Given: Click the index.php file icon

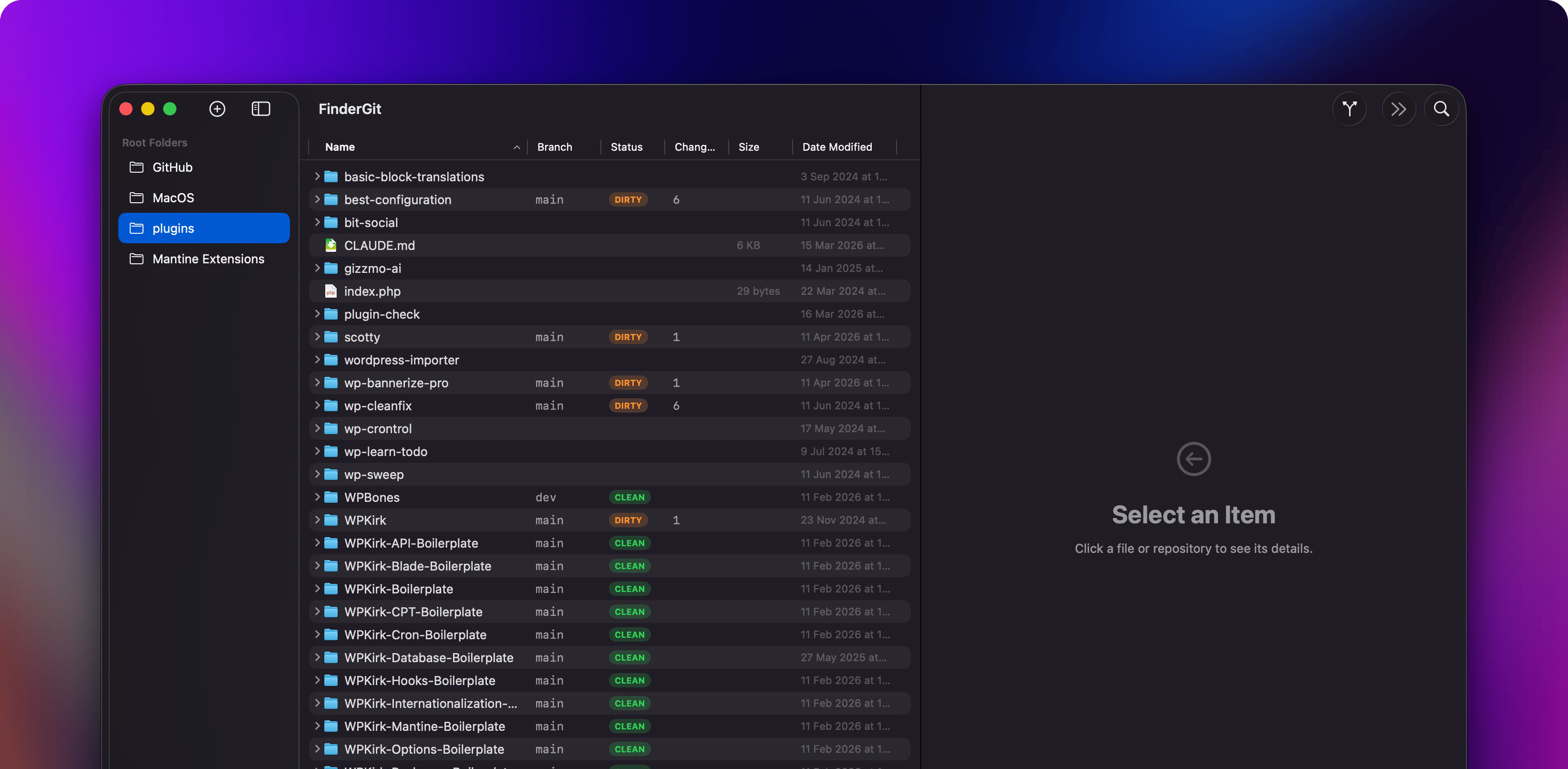Looking at the screenshot, I should point(330,291).
